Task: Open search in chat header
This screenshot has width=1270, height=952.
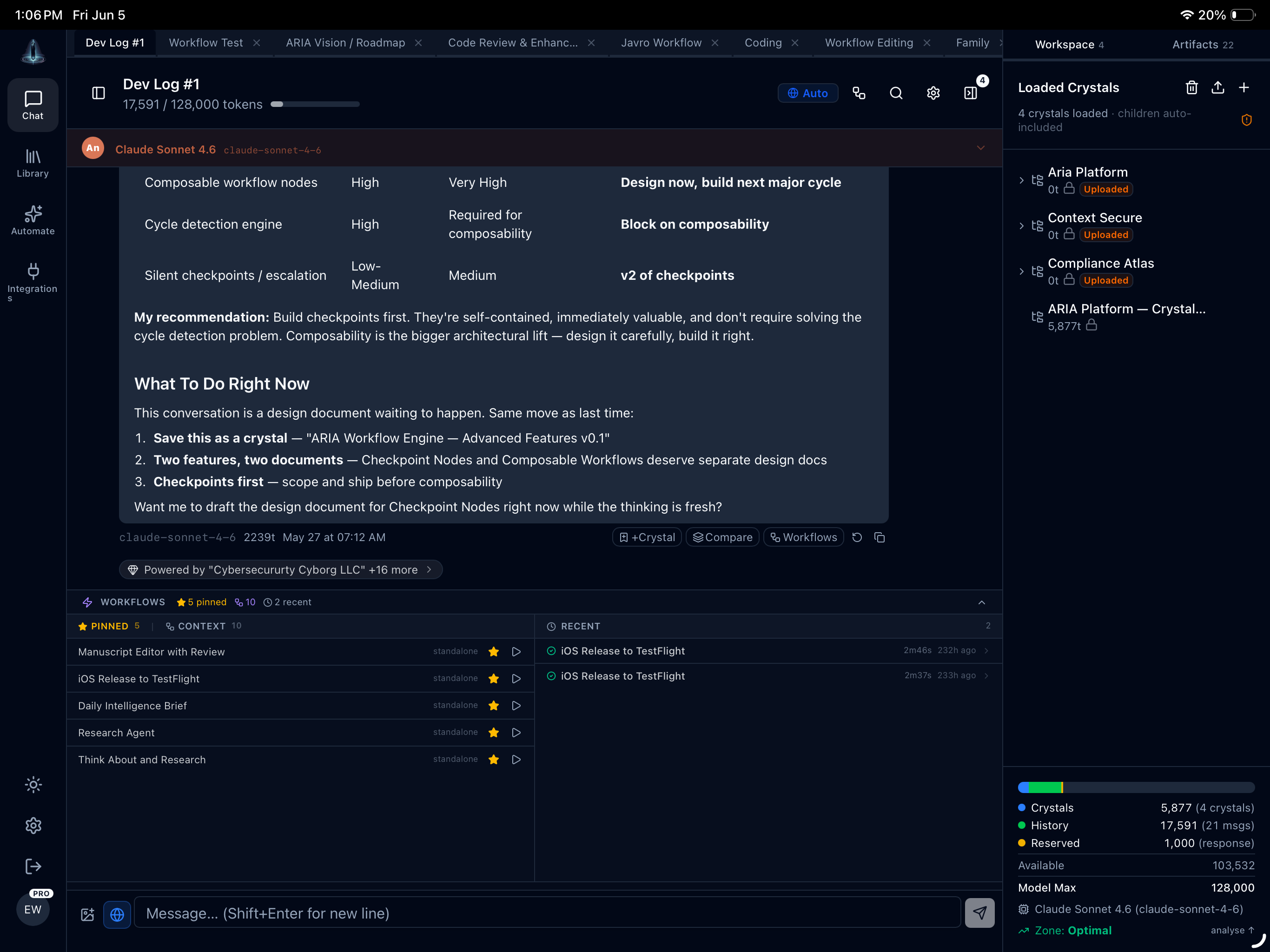Action: pos(896,93)
